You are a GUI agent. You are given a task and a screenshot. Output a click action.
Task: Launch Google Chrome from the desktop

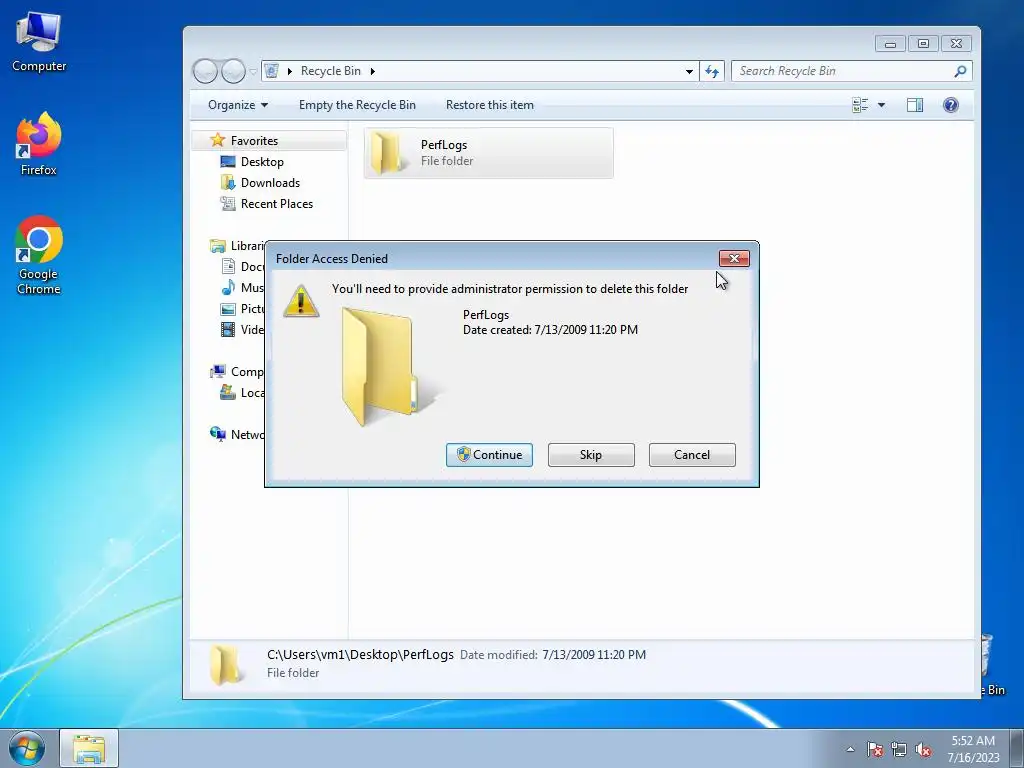tap(39, 255)
